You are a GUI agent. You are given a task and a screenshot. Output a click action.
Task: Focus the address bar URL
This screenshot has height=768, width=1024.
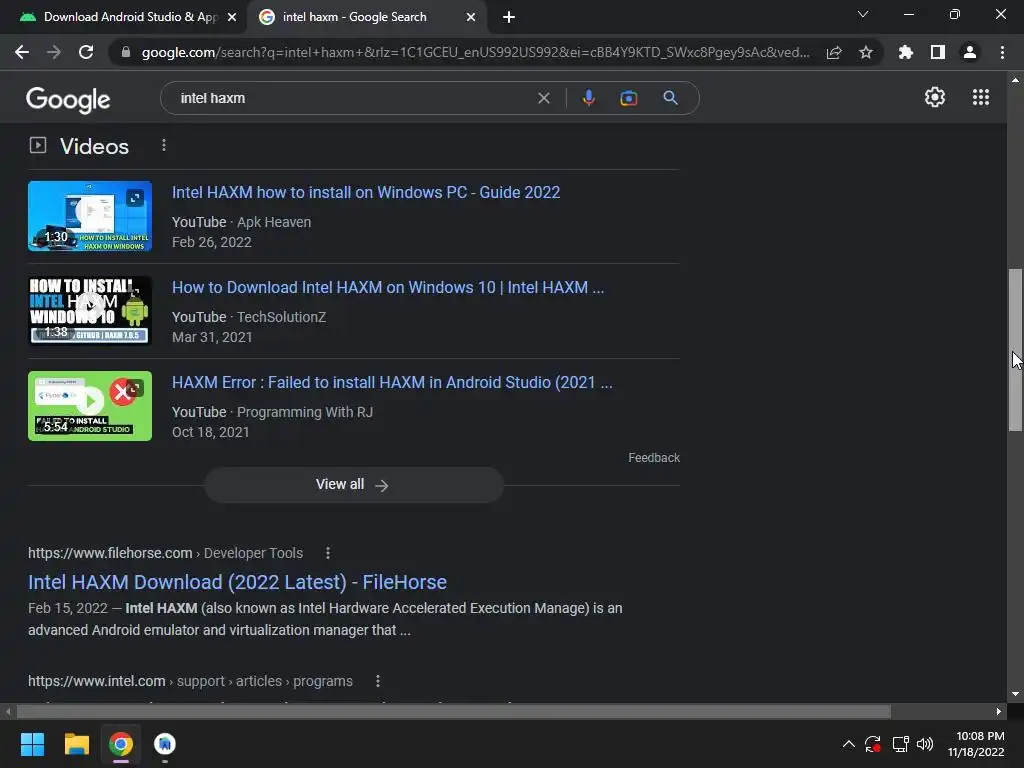(475, 52)
